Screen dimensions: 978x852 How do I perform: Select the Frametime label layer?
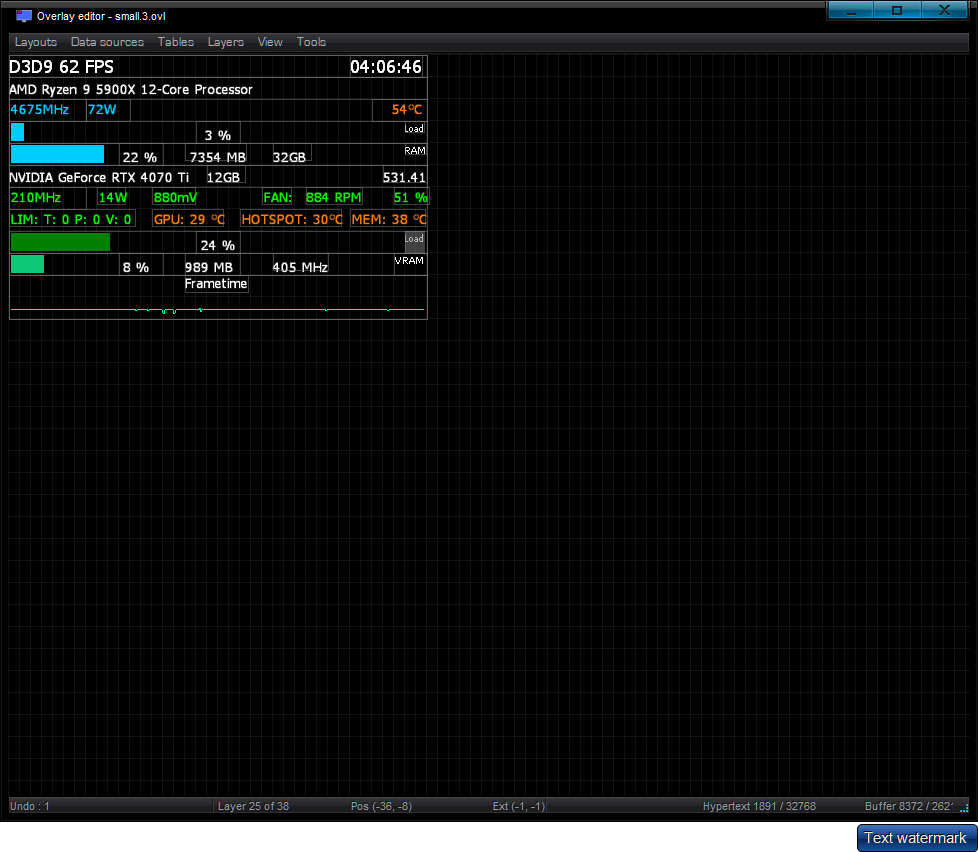tap(216, 284)
